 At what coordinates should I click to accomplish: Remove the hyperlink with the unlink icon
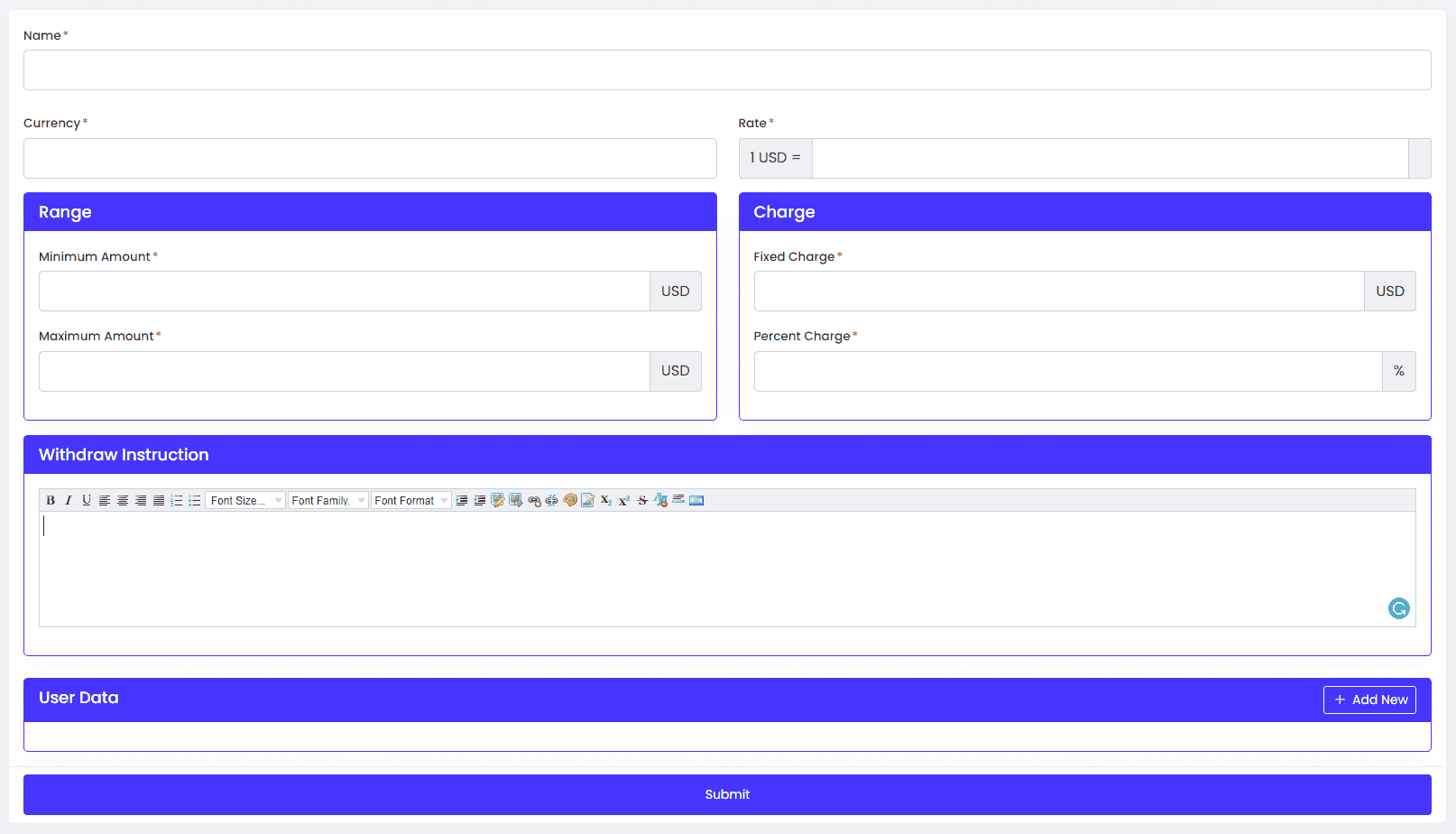point(552,500)
